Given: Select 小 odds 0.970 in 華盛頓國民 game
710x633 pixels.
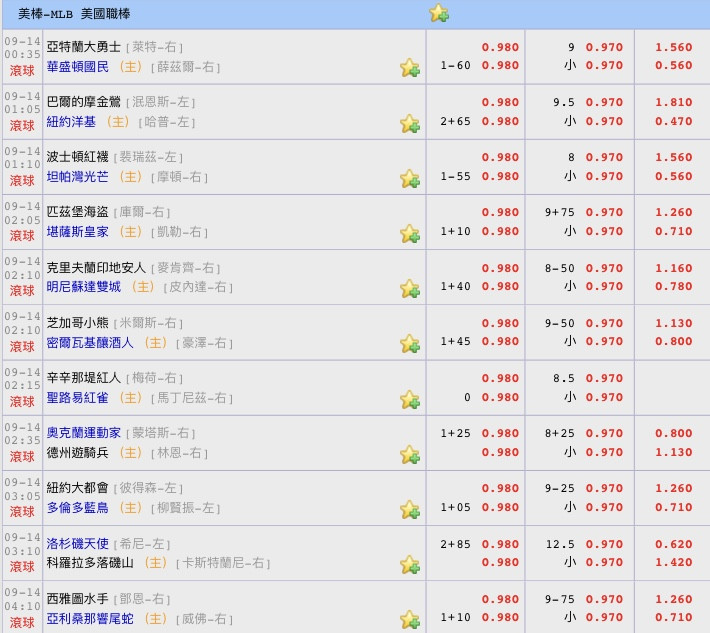Looking at the screenshot, I should click(x=604, y=65).
